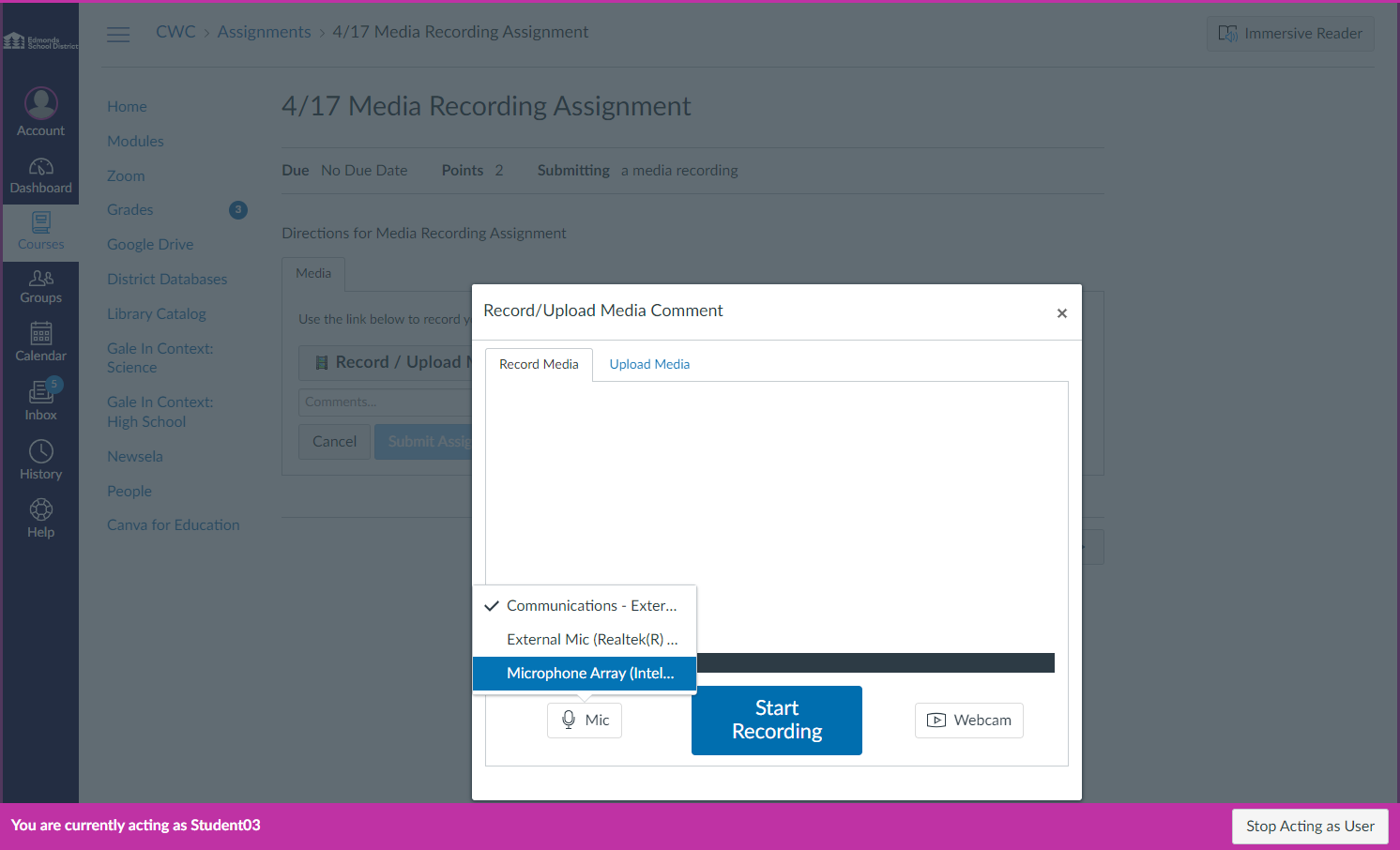Switch to the Record Media tab
The image size is (1400, 850).
(539, 364)
